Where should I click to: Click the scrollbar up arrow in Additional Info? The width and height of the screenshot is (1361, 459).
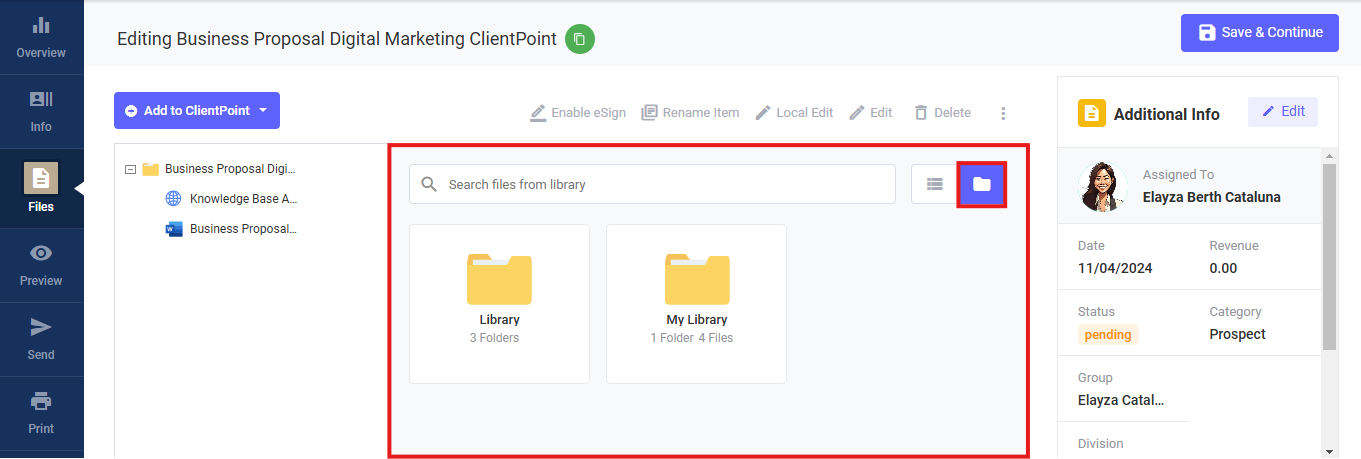pos(1329,157)
